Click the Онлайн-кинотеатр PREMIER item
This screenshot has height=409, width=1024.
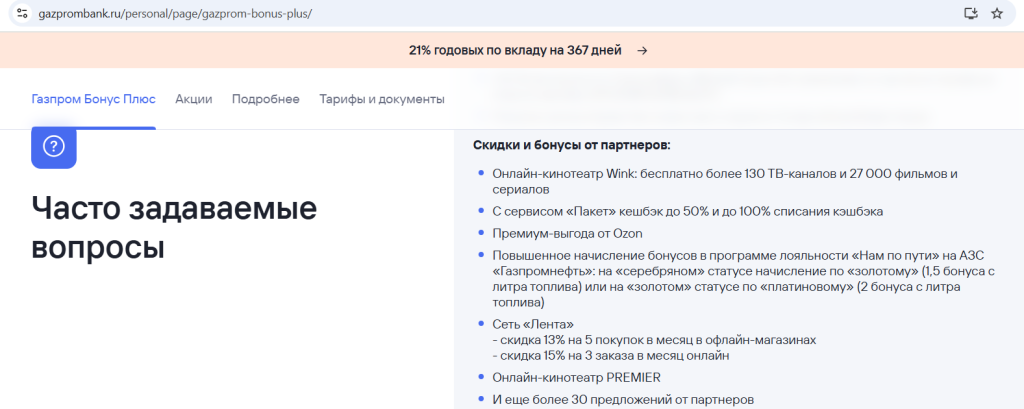[577, 377]
